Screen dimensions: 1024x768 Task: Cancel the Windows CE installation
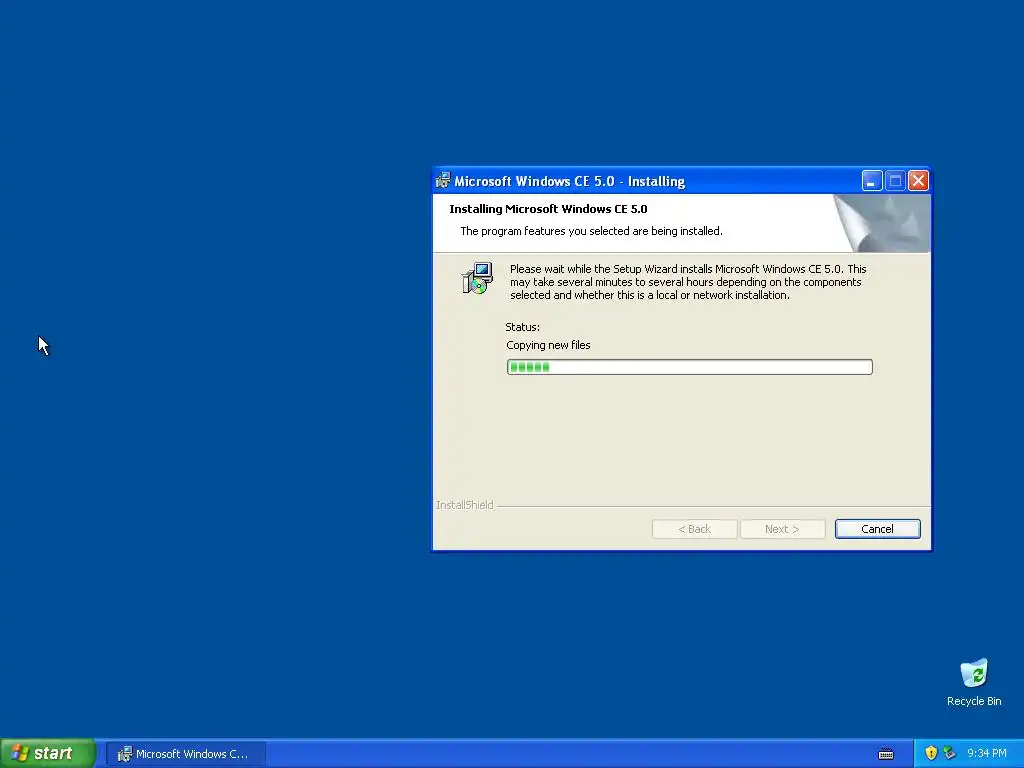coord(877,529)
